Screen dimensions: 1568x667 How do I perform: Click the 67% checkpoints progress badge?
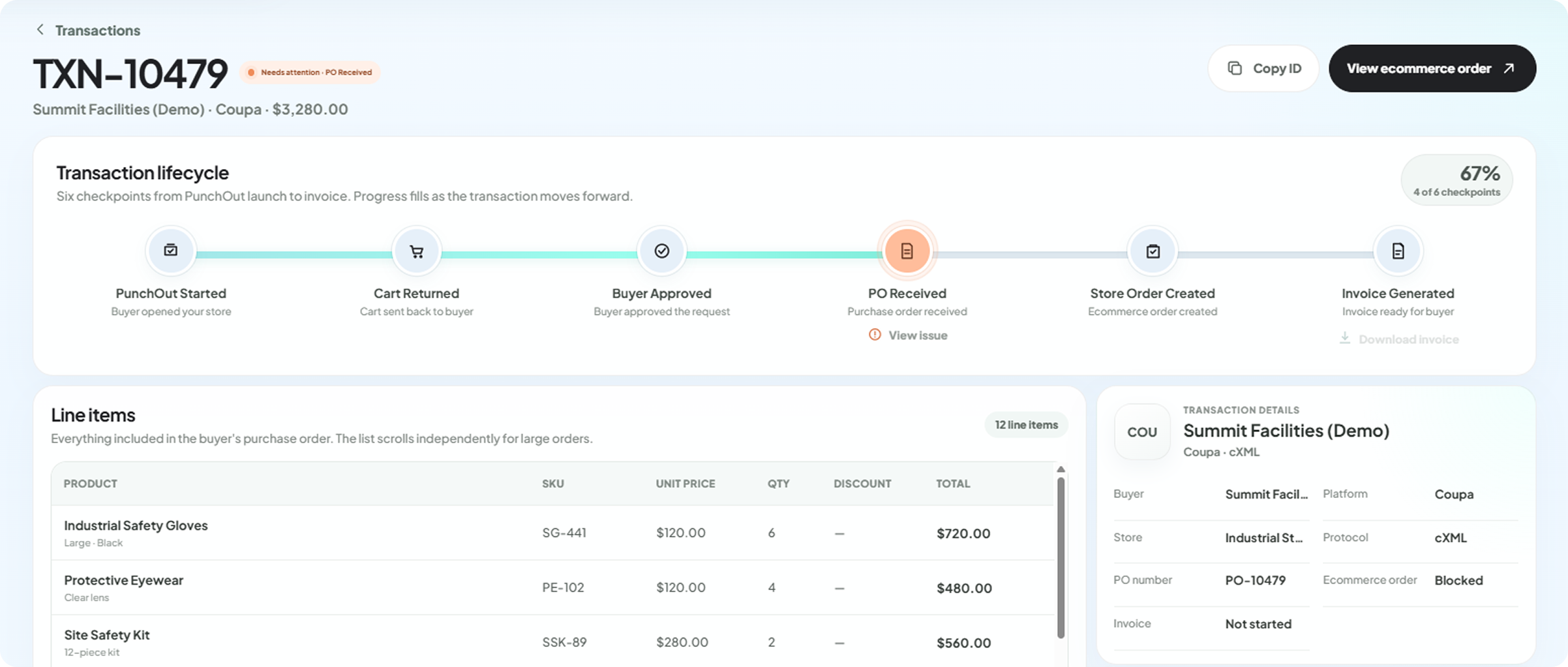tap(1456, 180)
